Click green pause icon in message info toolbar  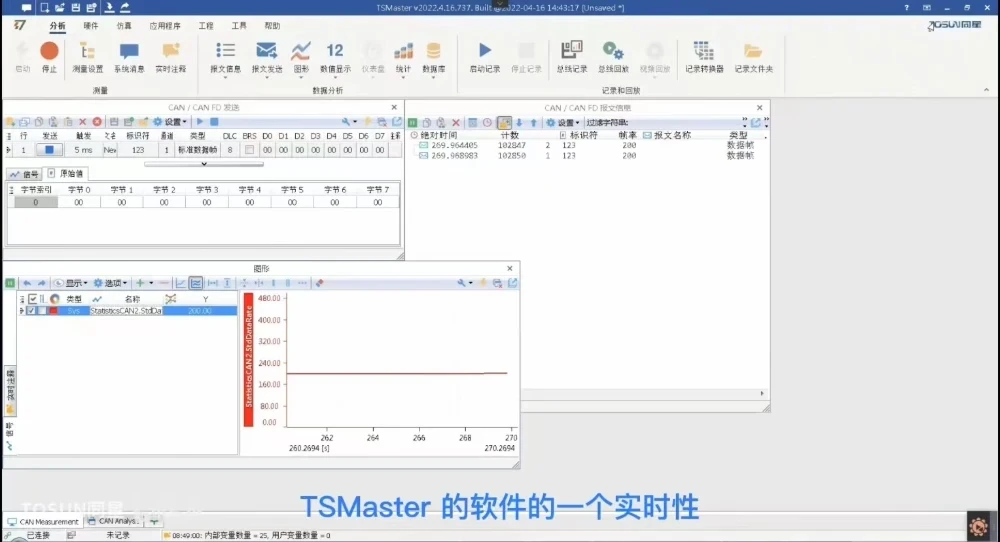click(x=413, y=122)
